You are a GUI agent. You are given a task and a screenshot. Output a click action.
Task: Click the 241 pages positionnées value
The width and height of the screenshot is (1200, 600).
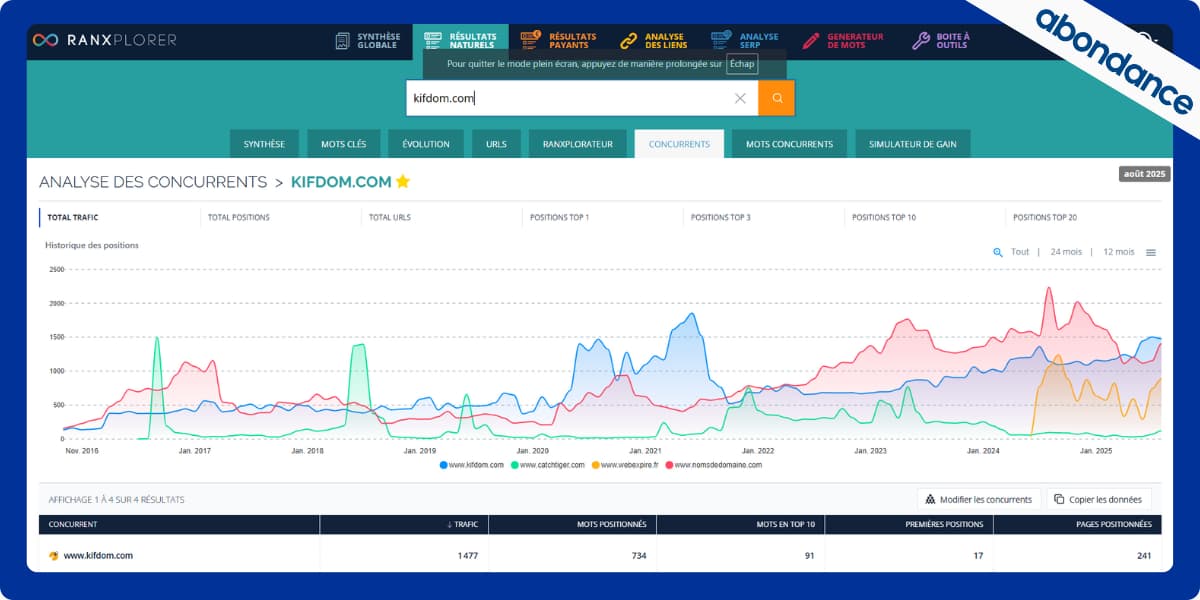[x=1143, y=555]
